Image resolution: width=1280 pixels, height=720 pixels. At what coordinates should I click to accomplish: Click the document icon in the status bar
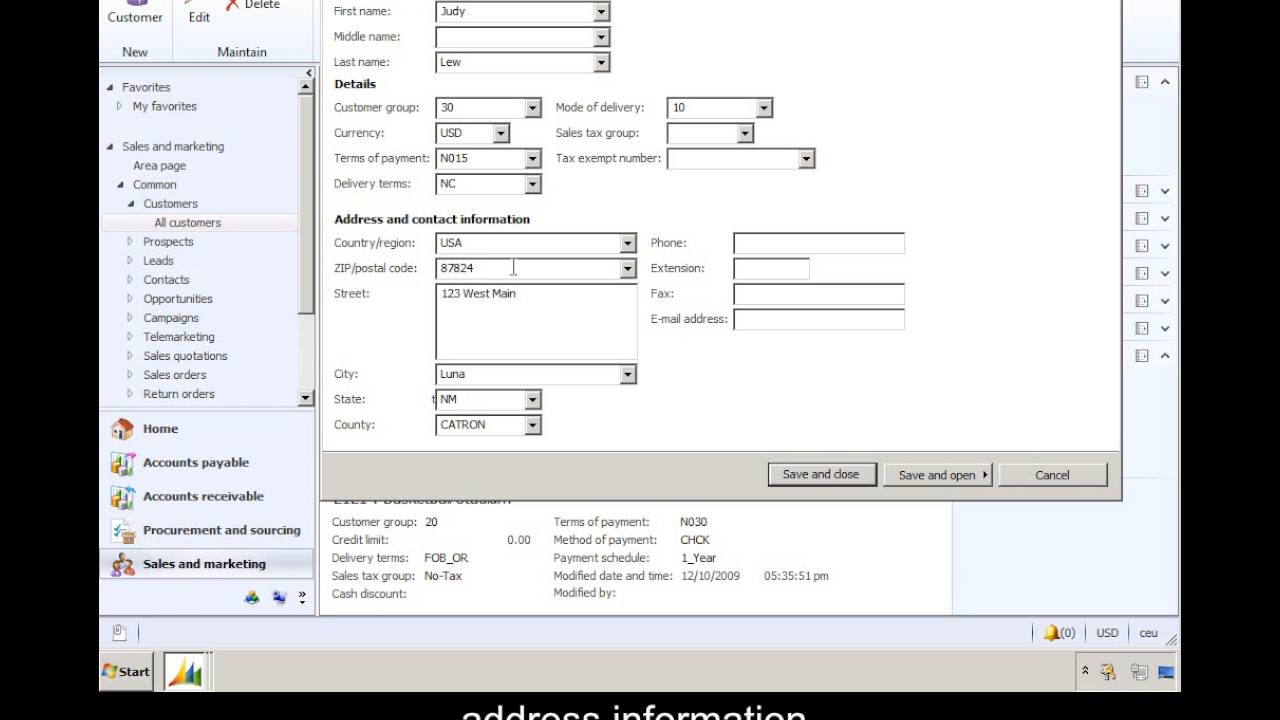point(119,632)
